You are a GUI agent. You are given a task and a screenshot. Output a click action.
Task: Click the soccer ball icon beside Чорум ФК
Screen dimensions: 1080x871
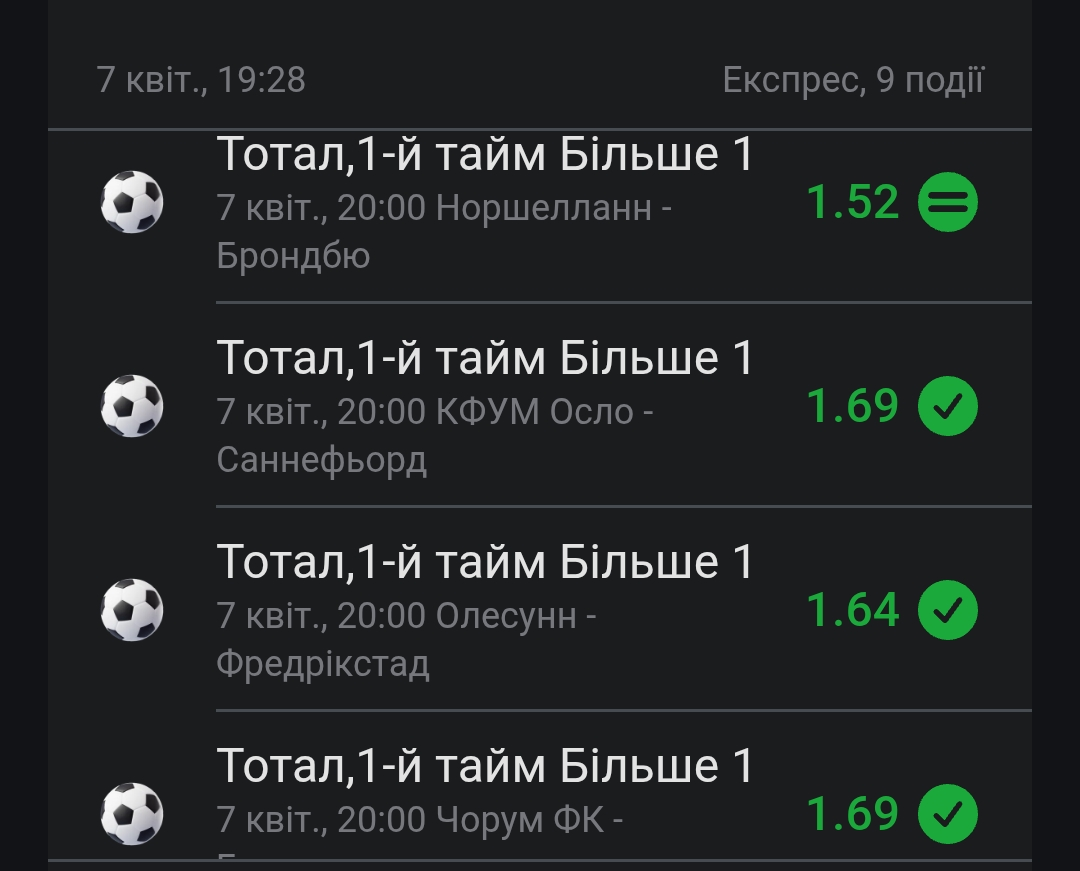pos(132,814)
